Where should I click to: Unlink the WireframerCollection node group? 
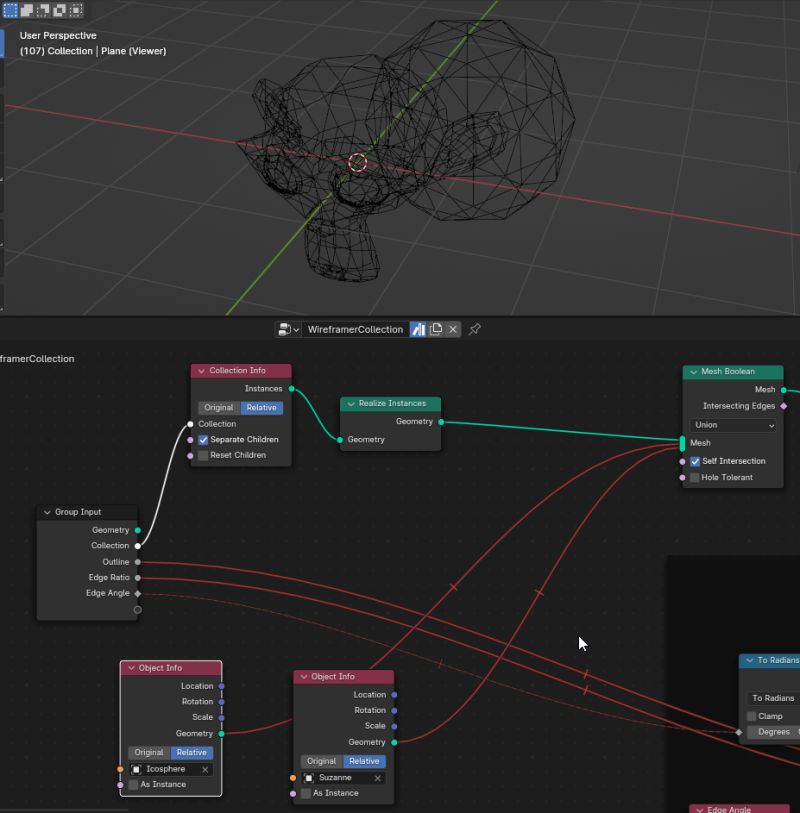point(452,329)
